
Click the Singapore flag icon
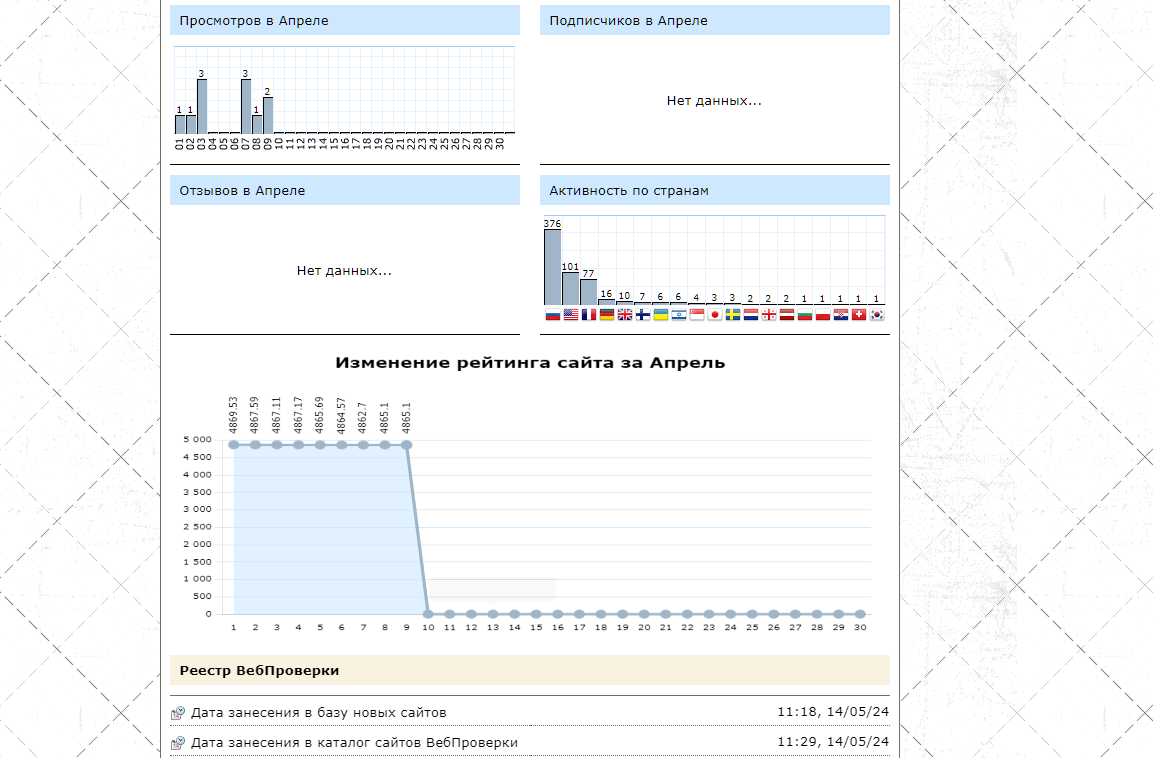(x=697, y=315)
